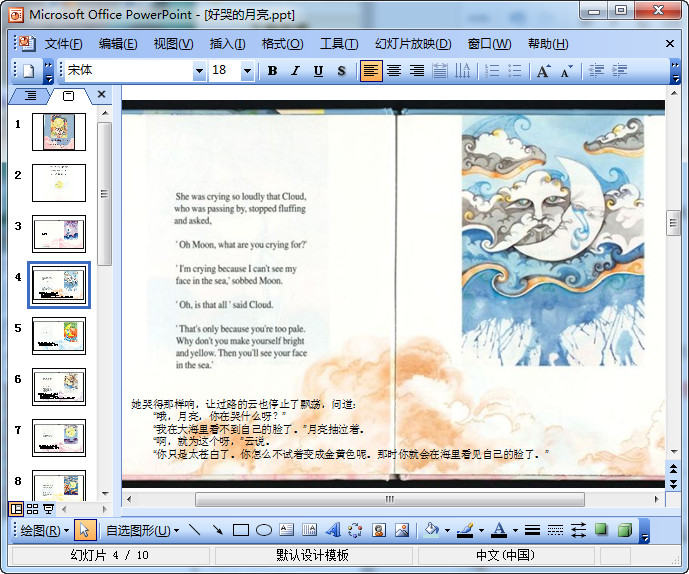The width and height of the screenshot is (689, 574).
Task: Select slide 5 thumbnail
Action: point(59,336)
